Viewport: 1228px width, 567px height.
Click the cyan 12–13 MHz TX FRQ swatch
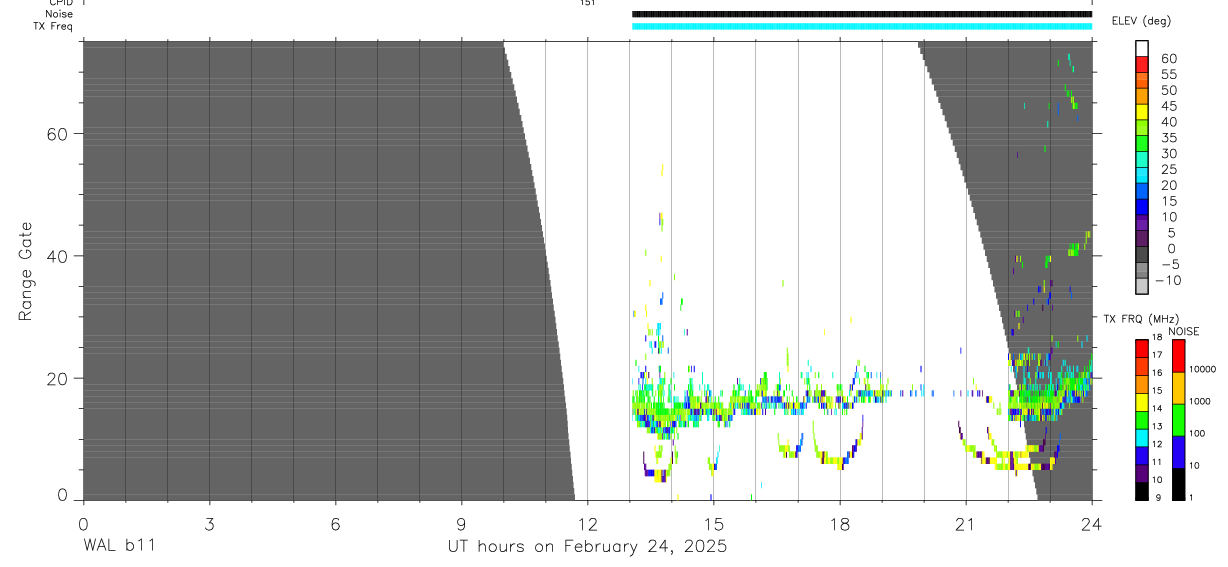coord(1142,438)
